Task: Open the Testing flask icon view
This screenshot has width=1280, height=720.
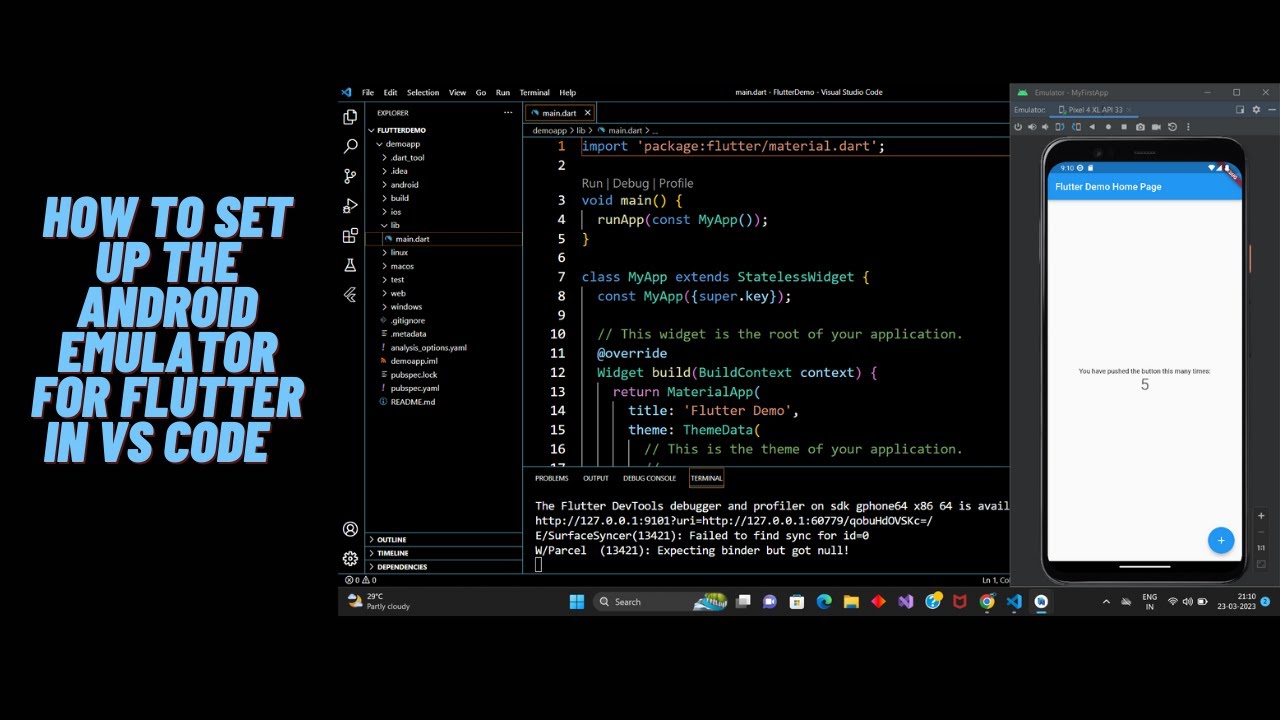Action: coord(350,265)
